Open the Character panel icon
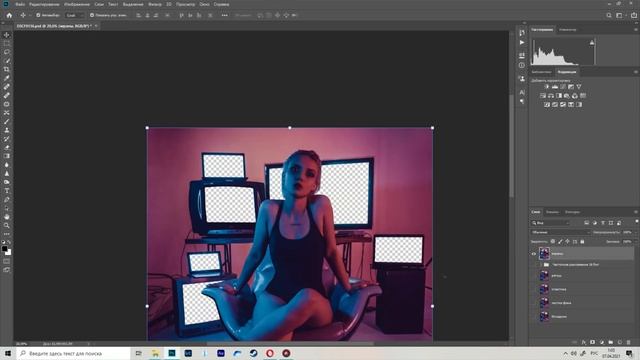 [x=522, y=92]
